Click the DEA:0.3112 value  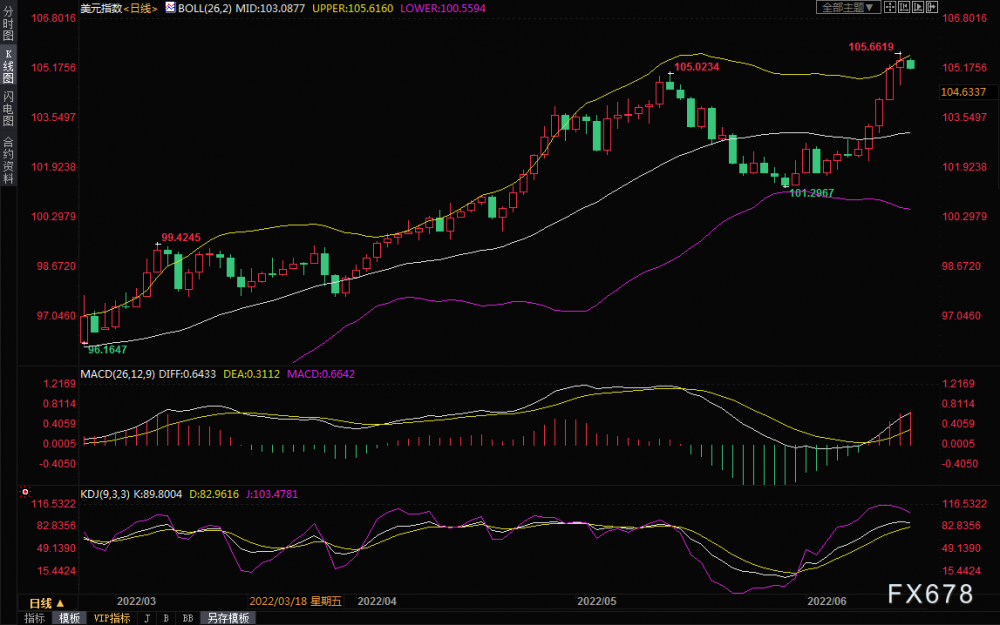[251, 374]
